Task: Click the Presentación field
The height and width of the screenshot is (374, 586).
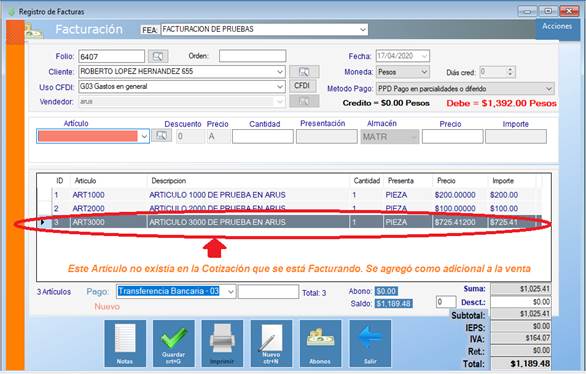Action: tap(327, 136)
